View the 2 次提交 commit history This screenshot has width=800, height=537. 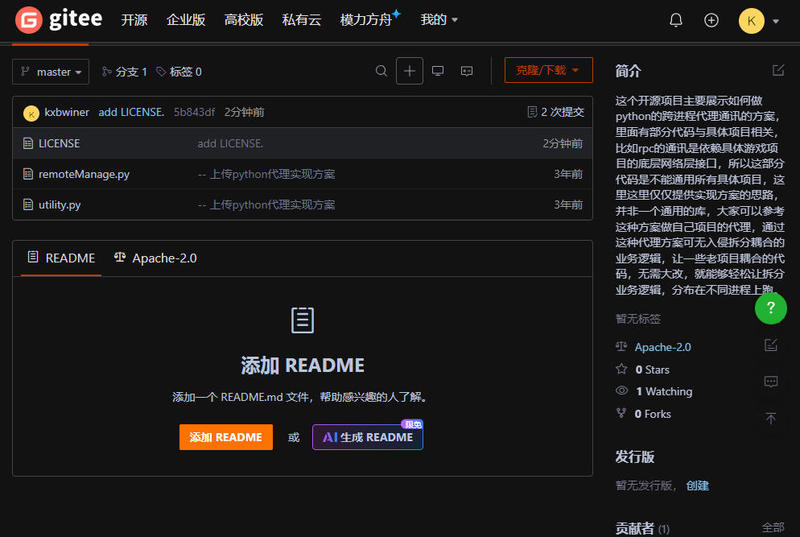point(555,112)
